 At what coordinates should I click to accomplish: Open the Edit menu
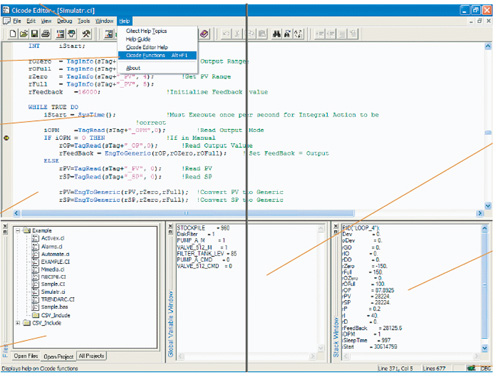point(31,21)
